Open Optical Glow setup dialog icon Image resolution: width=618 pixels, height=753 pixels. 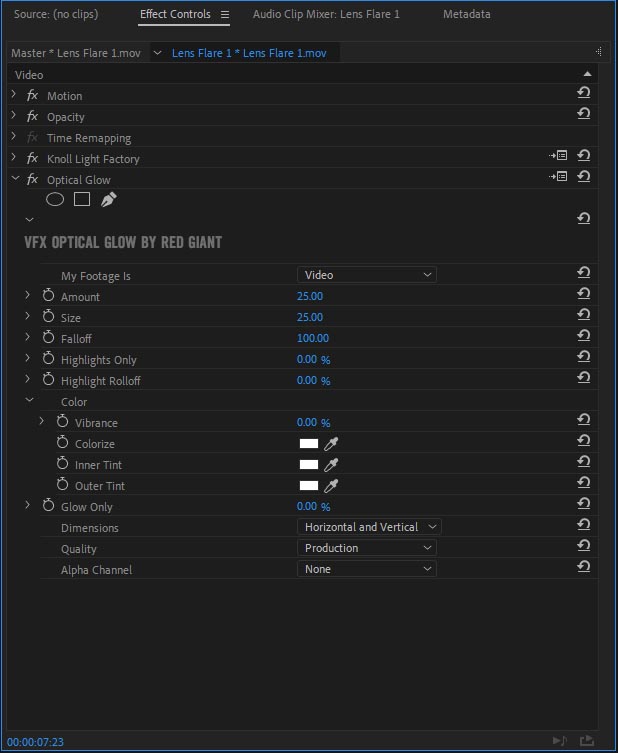click(558, 177)
